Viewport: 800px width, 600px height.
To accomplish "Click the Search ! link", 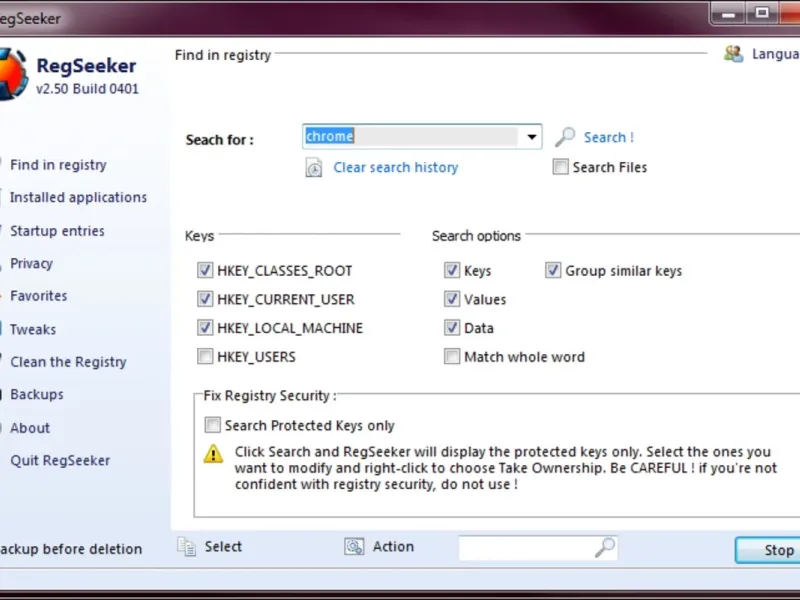I will pos(609,137).
